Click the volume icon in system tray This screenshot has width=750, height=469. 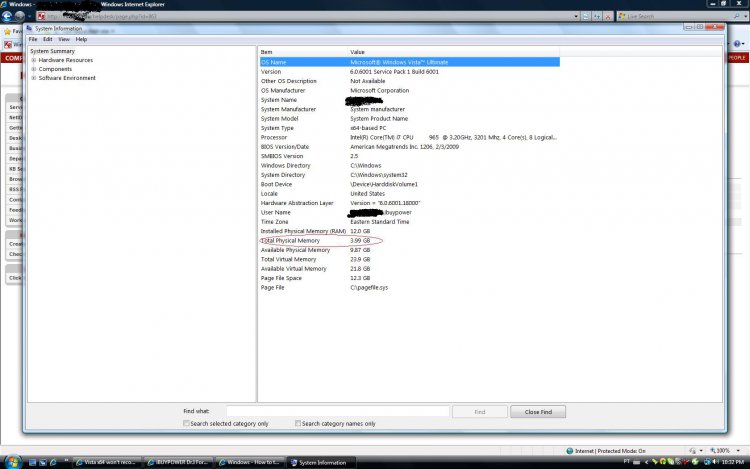[716, 462]
